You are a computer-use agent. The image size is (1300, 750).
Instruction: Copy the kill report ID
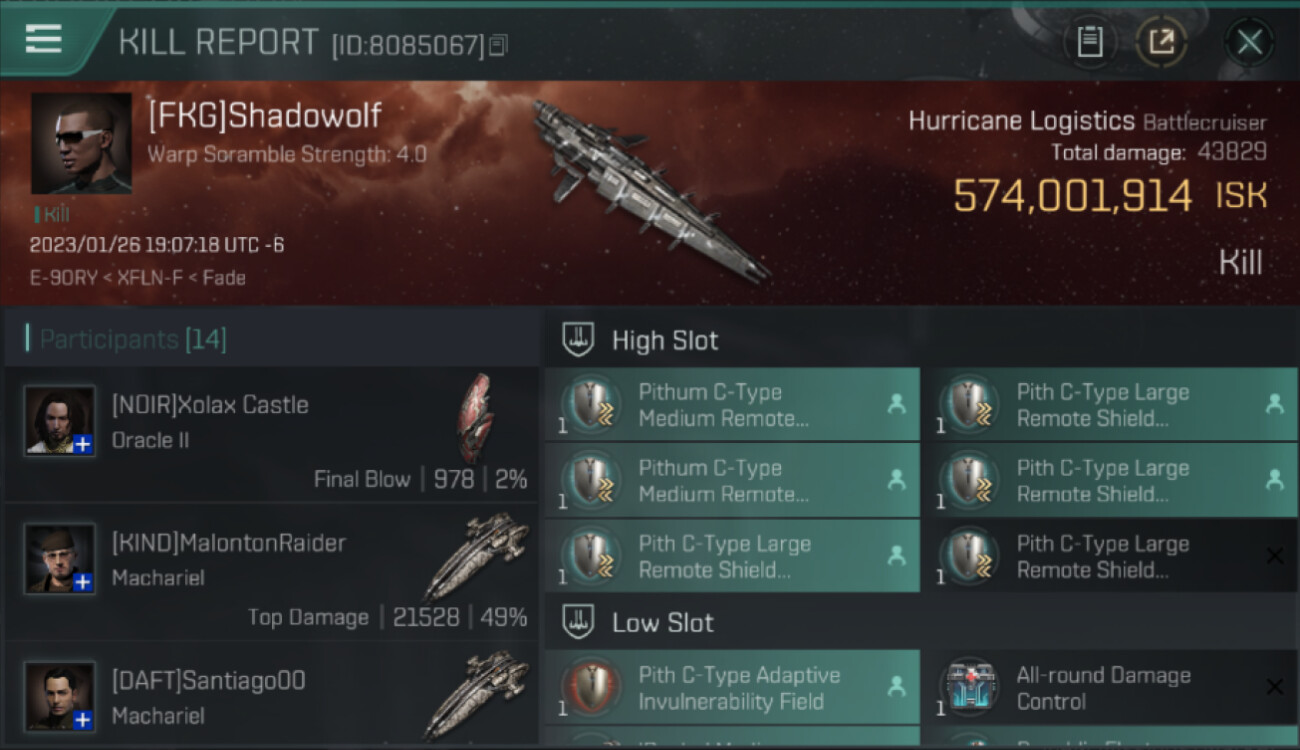tap(498, 45)
